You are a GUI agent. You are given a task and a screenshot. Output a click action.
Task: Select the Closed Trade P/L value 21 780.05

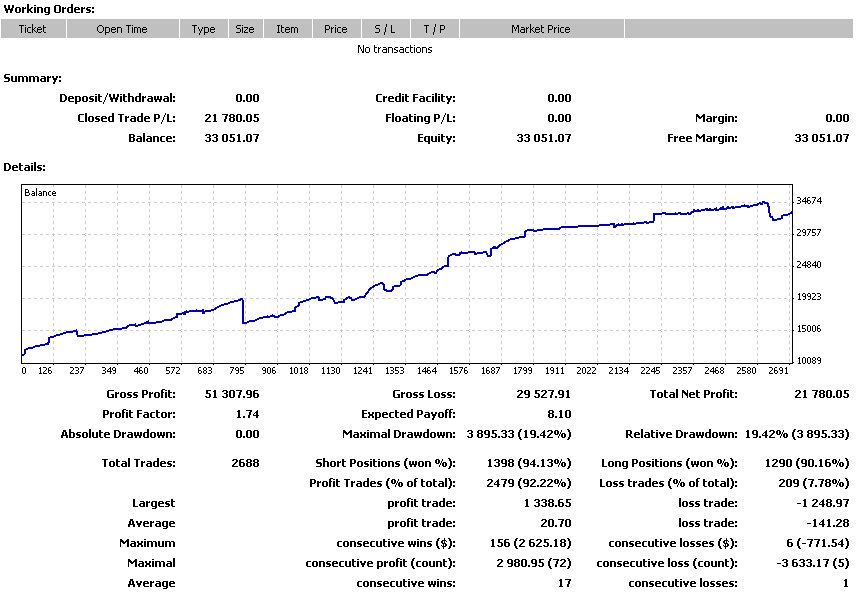pos(232,118)
